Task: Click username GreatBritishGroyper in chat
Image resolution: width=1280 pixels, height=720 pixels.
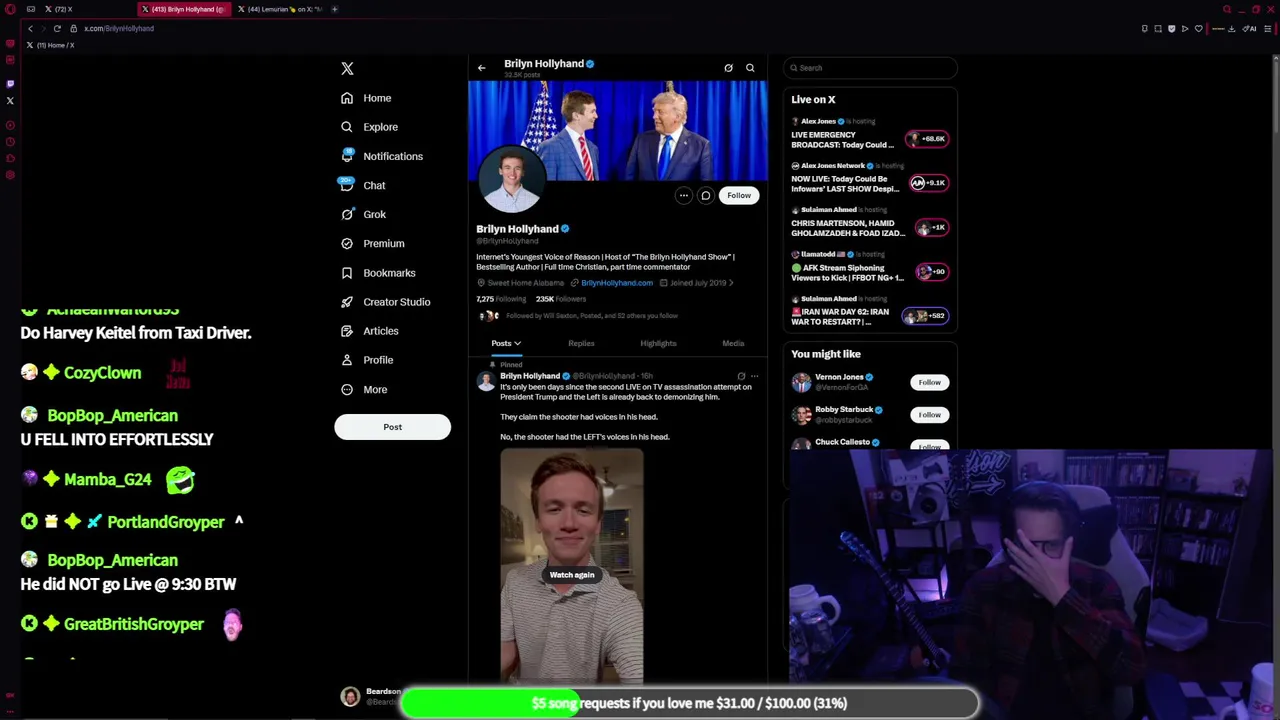Action: 133,624
